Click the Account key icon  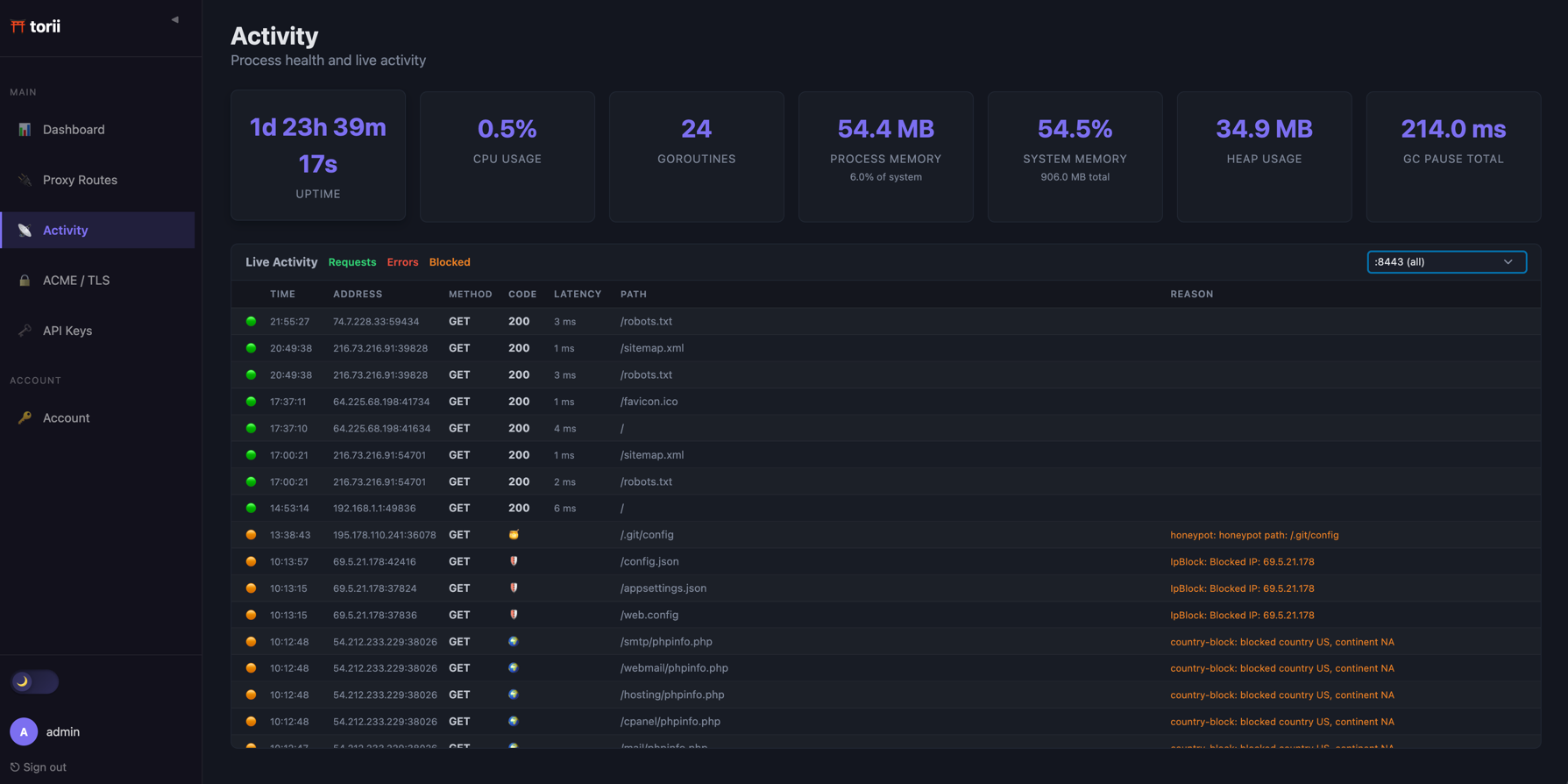25,417
